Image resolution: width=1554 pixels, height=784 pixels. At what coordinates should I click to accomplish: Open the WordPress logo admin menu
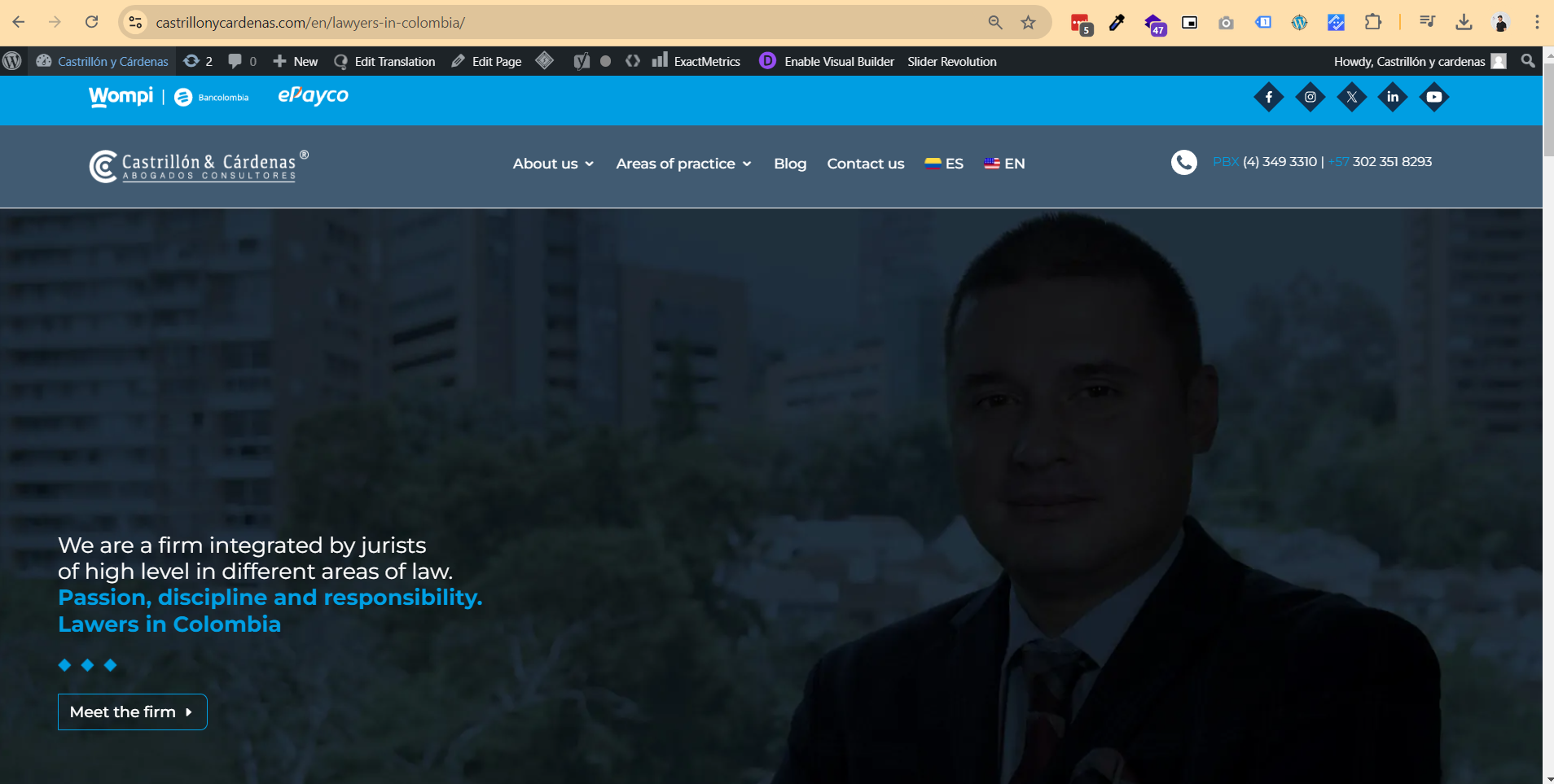pyautogui.click(x=12, y=61)
